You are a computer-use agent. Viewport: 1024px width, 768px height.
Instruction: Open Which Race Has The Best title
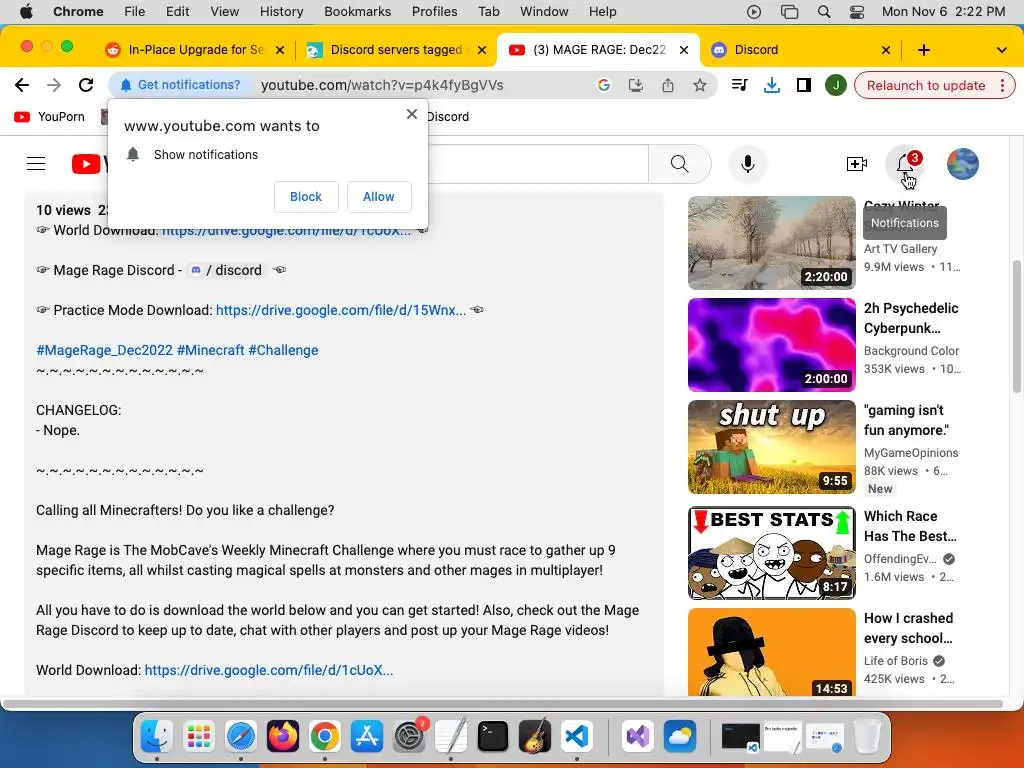pyautogui.click(x=910, y=526)
